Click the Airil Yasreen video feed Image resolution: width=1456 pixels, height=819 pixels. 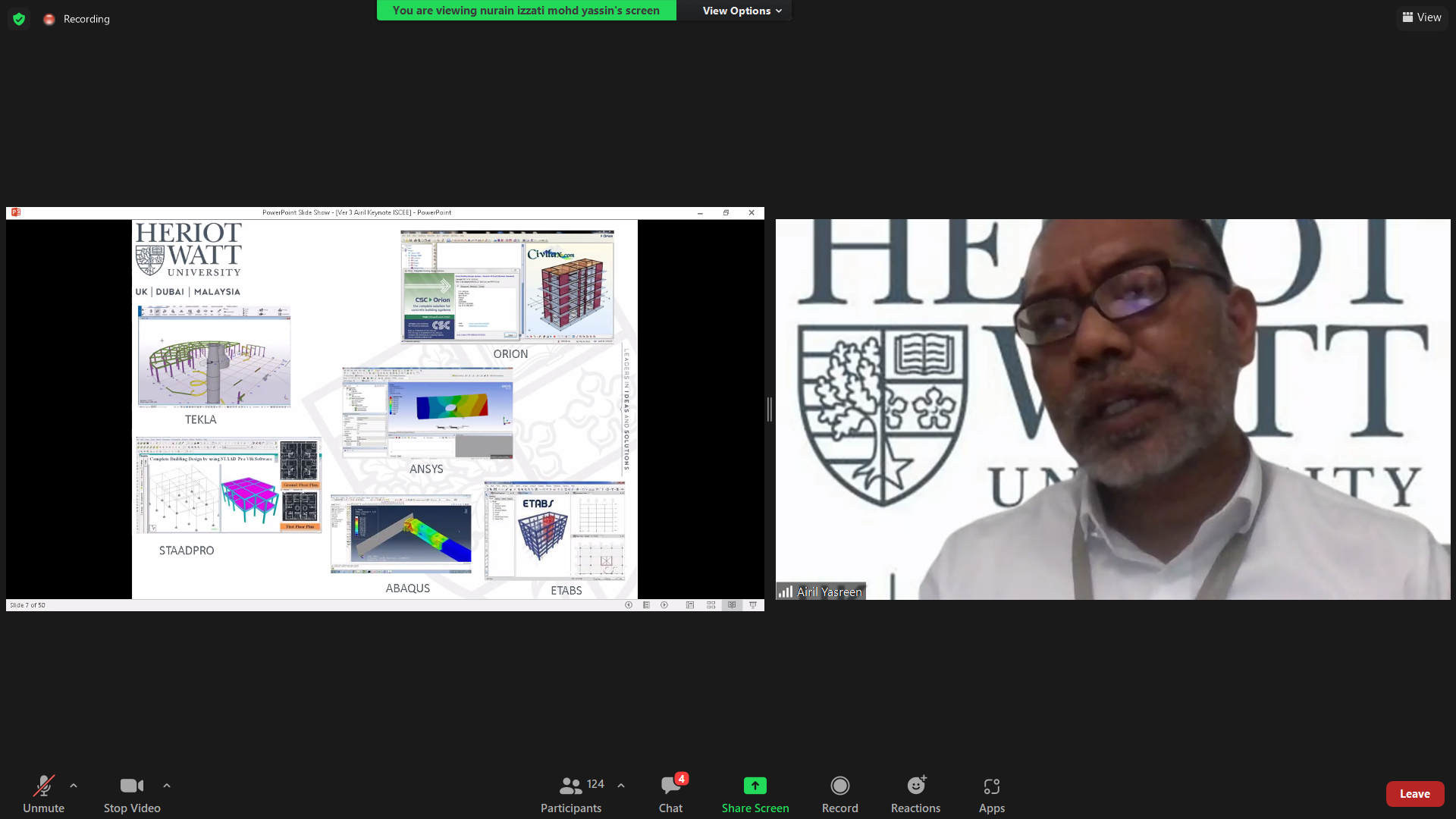[x=1112, y=409]
